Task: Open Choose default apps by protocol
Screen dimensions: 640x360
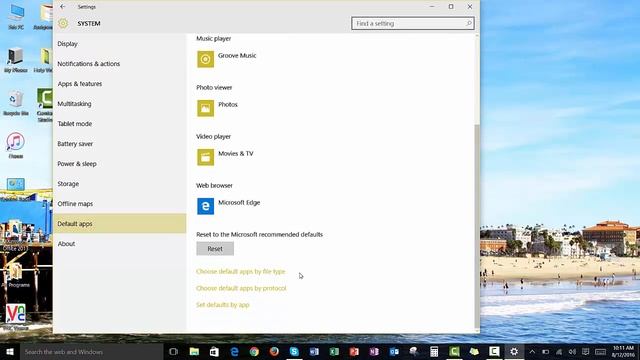Action: tap(241, 288)
